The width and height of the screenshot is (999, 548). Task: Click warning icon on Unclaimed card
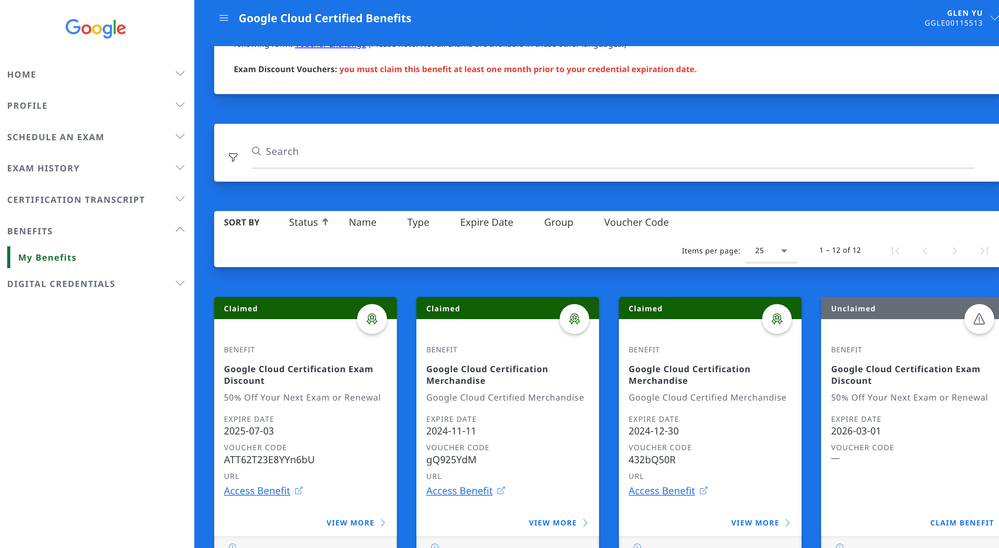tap(979, 319)
